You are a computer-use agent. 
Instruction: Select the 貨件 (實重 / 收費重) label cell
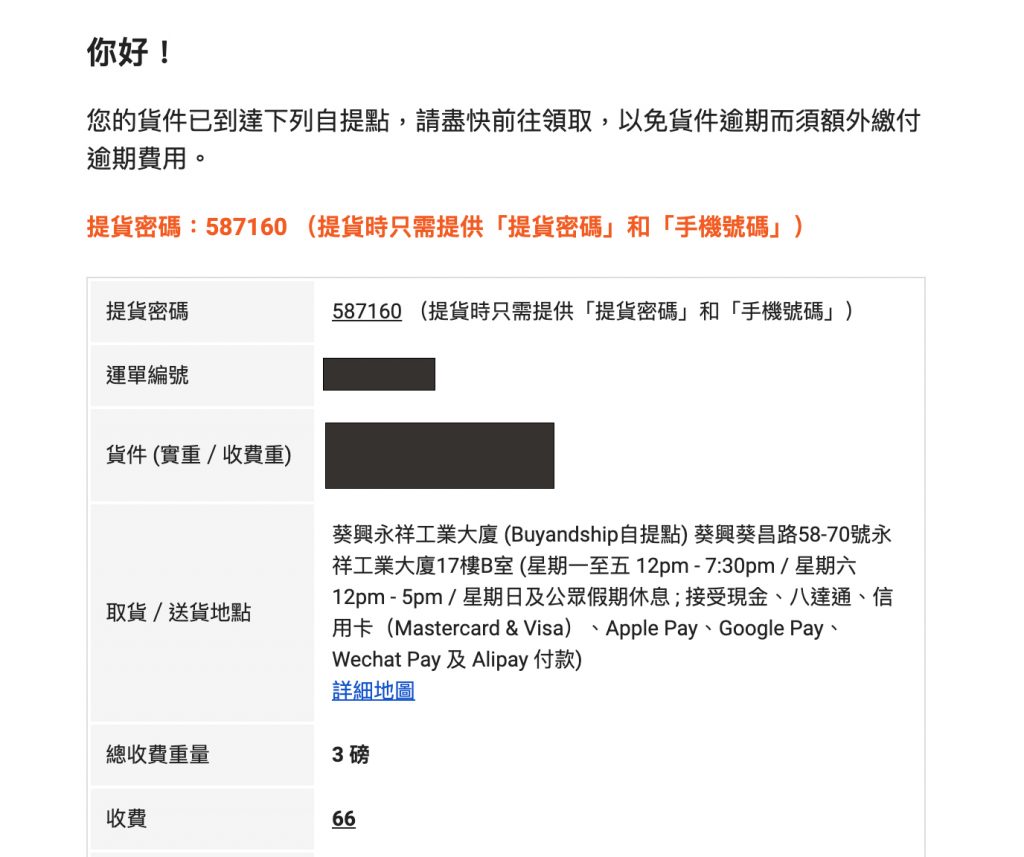click(198, 456)
